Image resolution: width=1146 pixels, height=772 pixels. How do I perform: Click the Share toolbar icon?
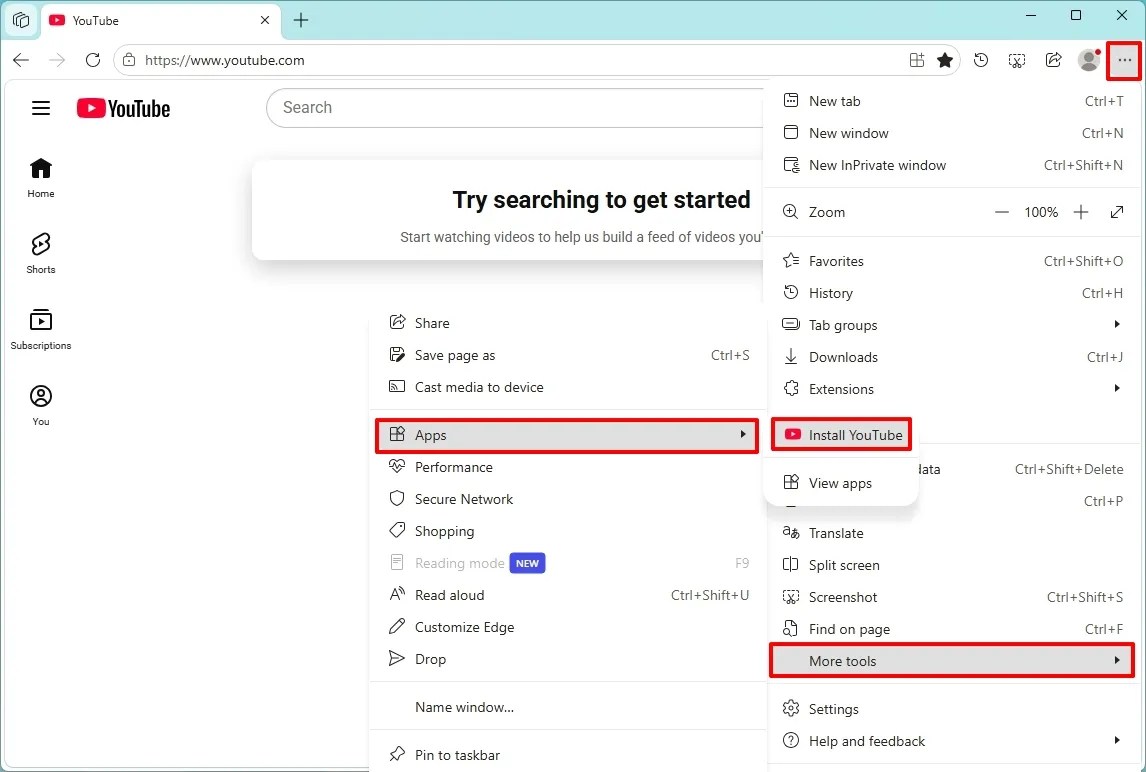[1053, 60]
